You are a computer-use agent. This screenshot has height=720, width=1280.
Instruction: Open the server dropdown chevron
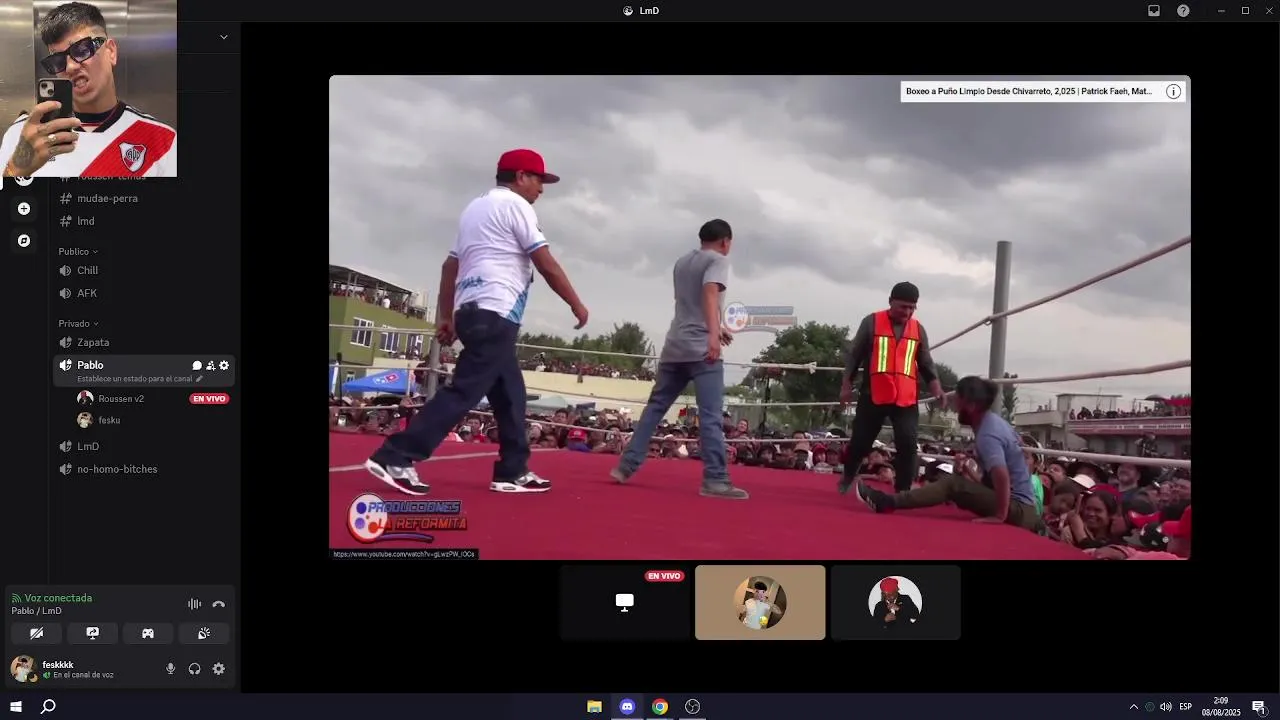coord(223,37)
